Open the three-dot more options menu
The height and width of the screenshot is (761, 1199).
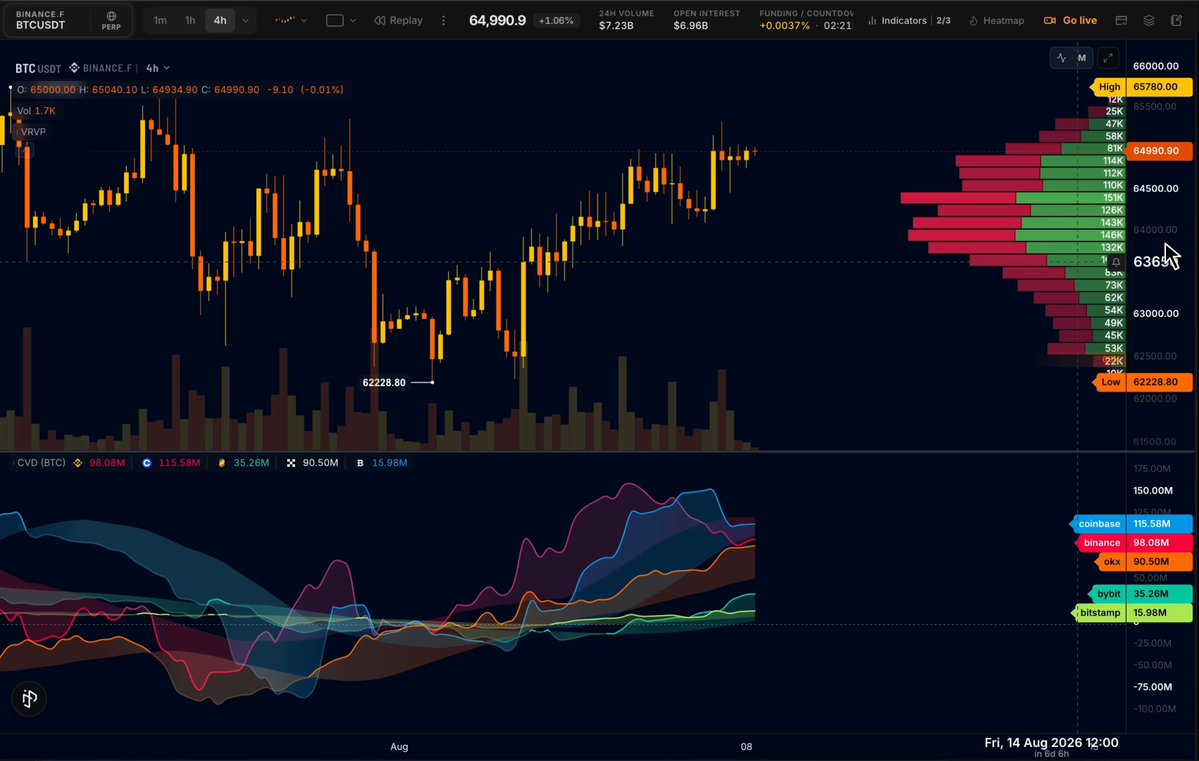[444, 21]
